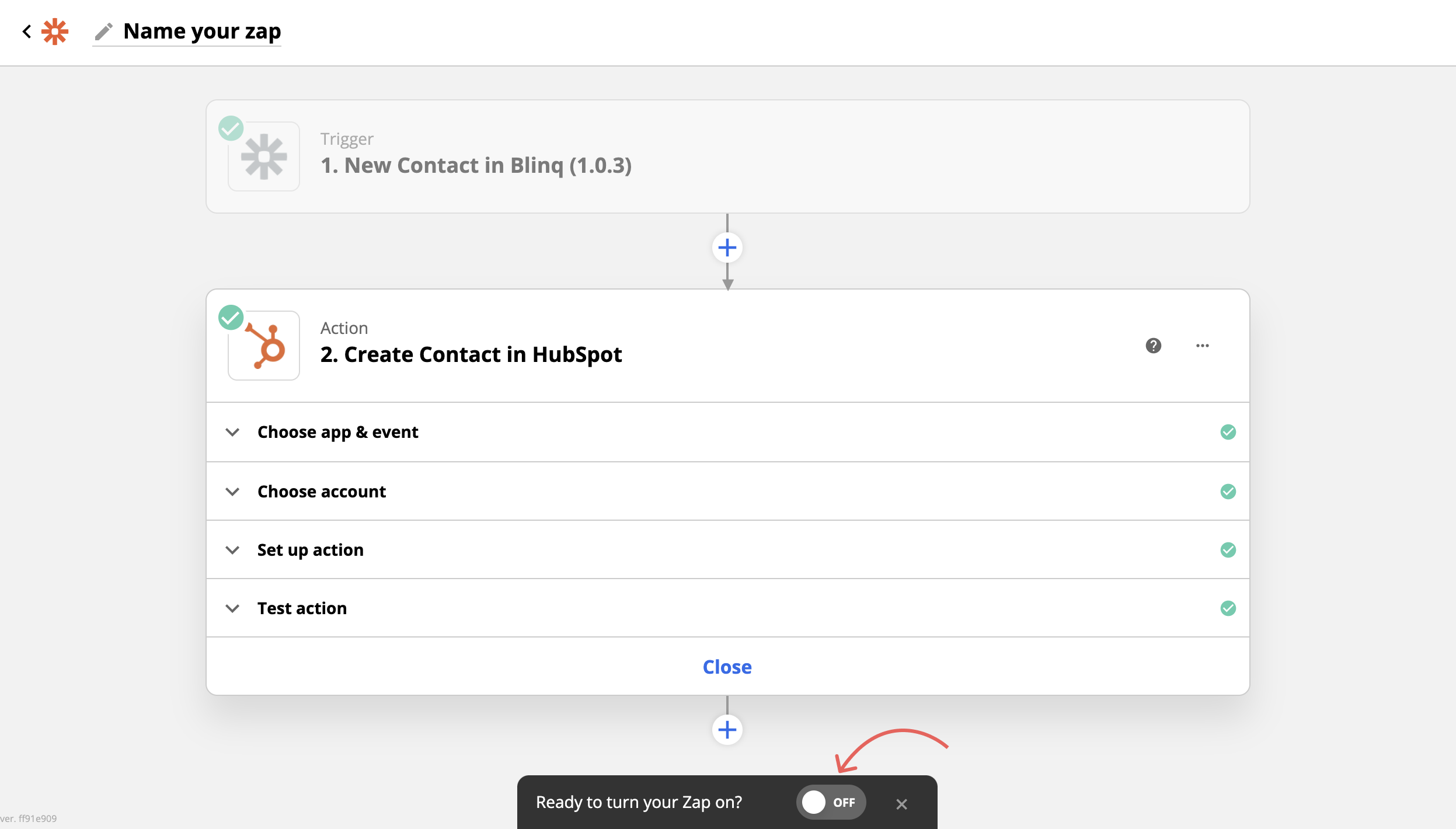
Task: Close the HubSpot action panel
Action: [727, 667]
